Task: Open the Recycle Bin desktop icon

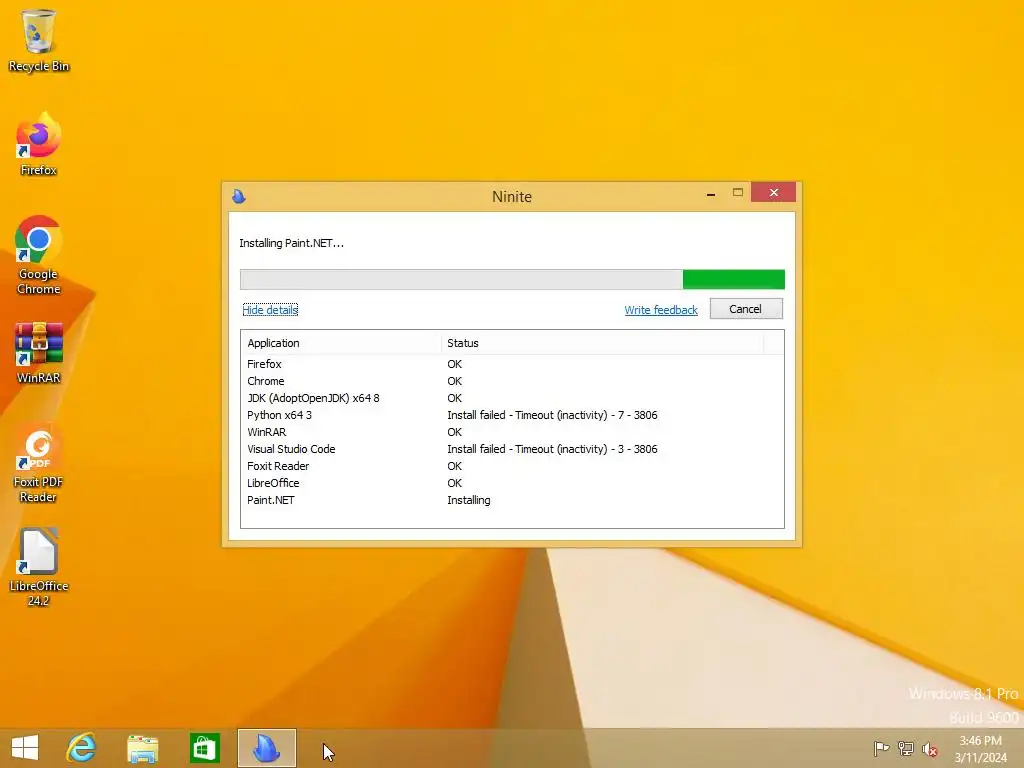Action: pyautogui.click(x=39, y=40)
